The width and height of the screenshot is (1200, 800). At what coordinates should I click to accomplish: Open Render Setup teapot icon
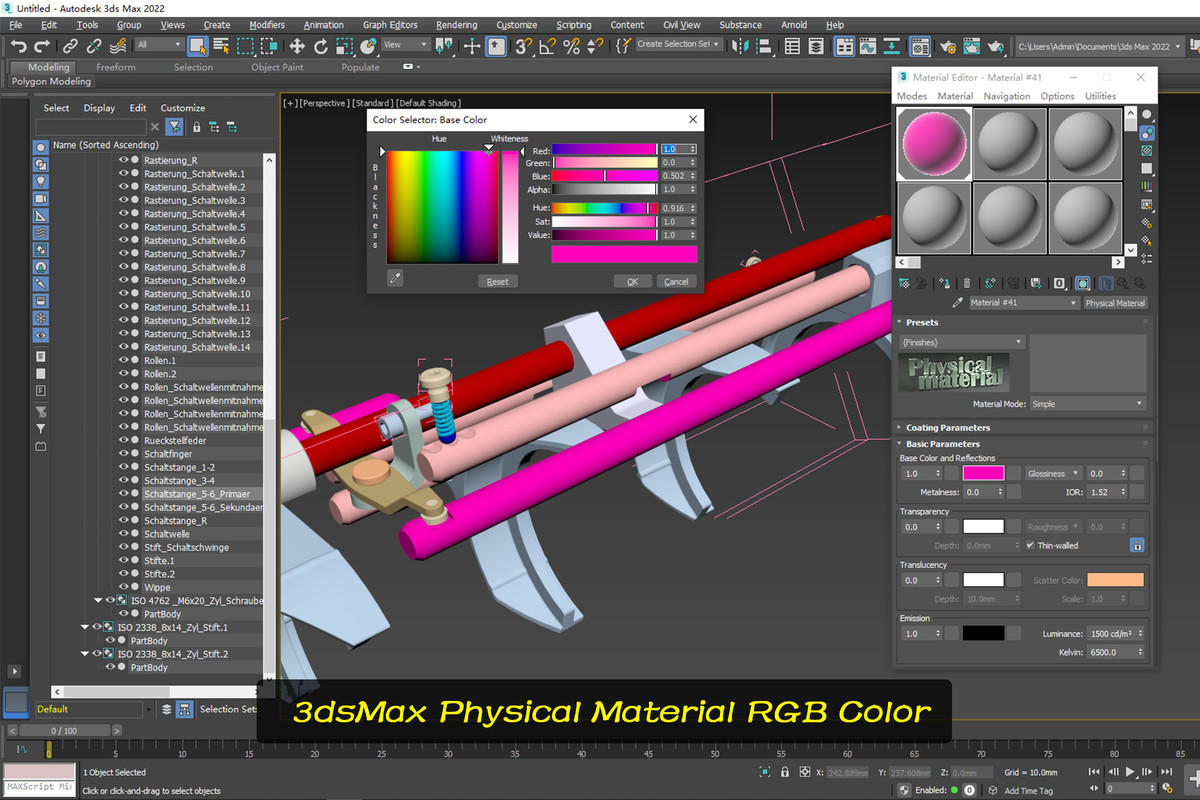point(947,45)
